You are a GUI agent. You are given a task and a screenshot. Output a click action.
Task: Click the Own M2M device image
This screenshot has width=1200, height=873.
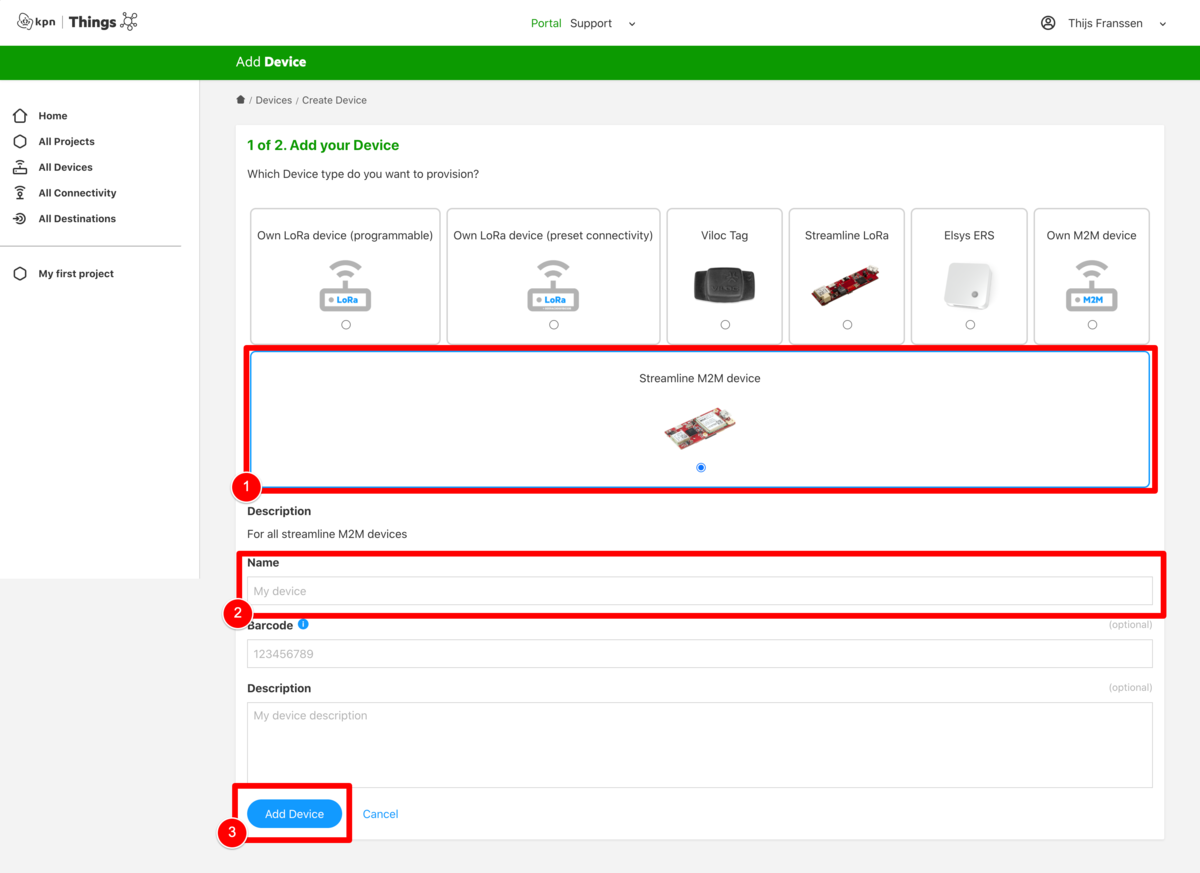[x=1092, y=286]
